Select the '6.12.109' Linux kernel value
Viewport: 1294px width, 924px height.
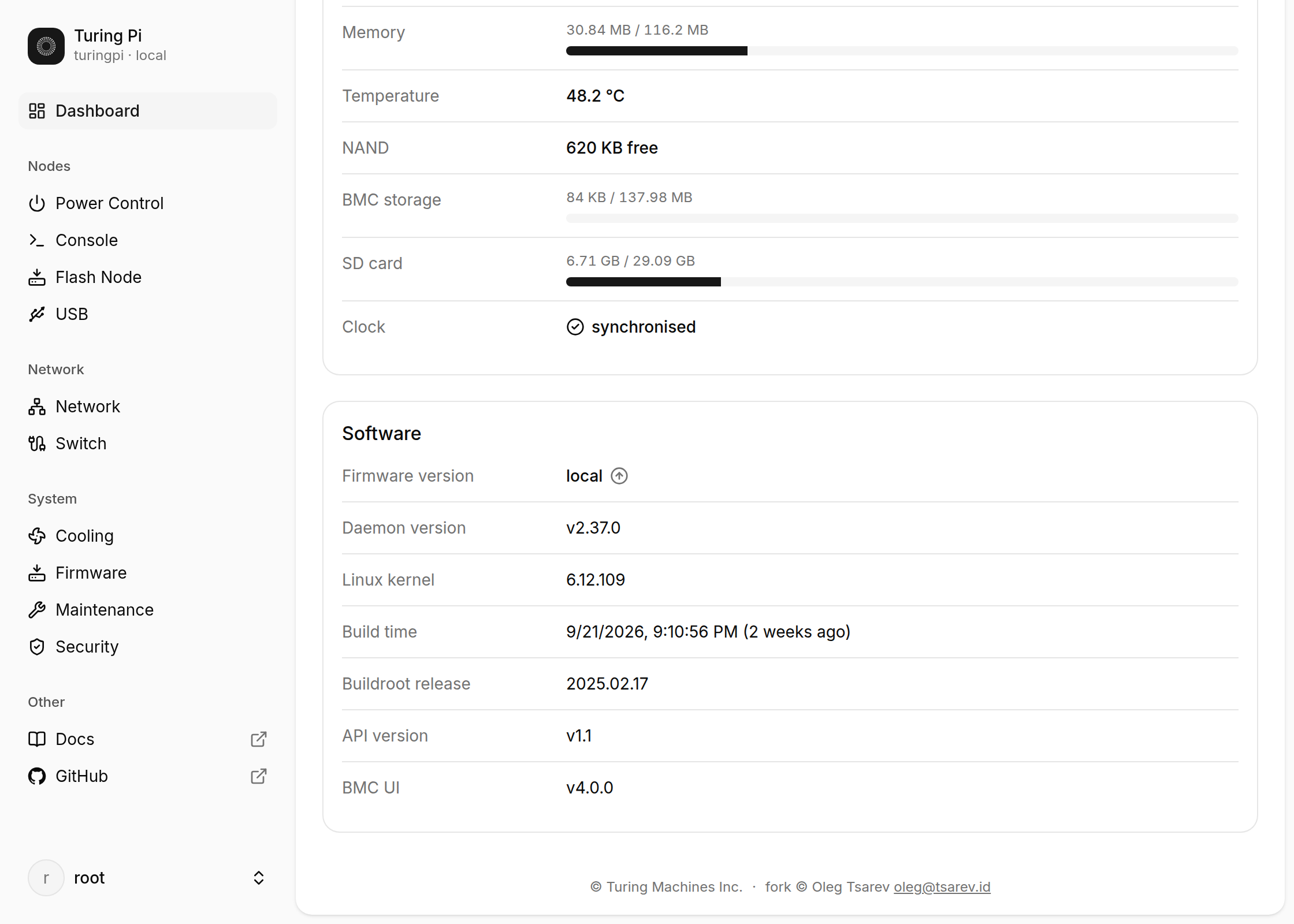point(596,580)
